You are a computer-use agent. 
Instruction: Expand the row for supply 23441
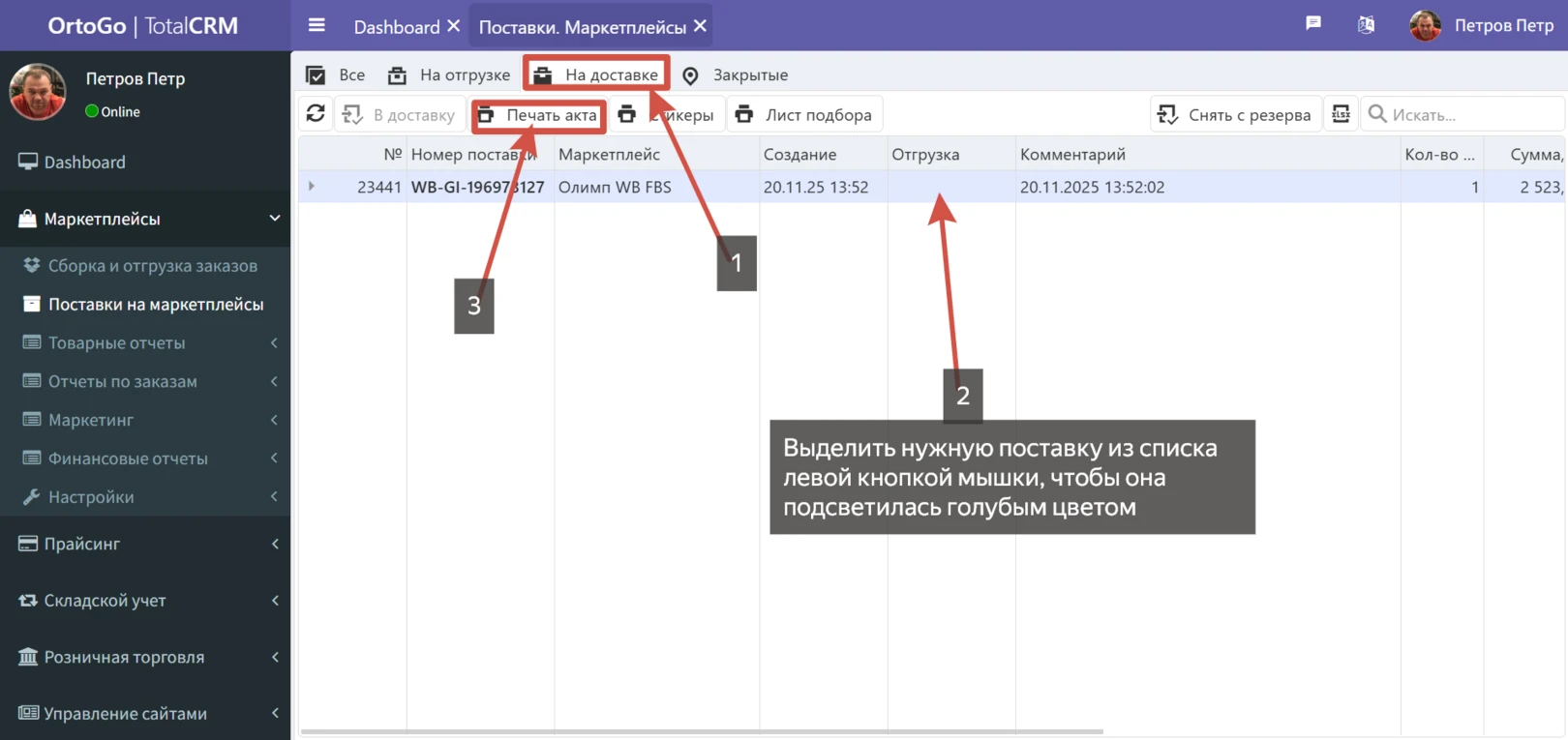312,186
